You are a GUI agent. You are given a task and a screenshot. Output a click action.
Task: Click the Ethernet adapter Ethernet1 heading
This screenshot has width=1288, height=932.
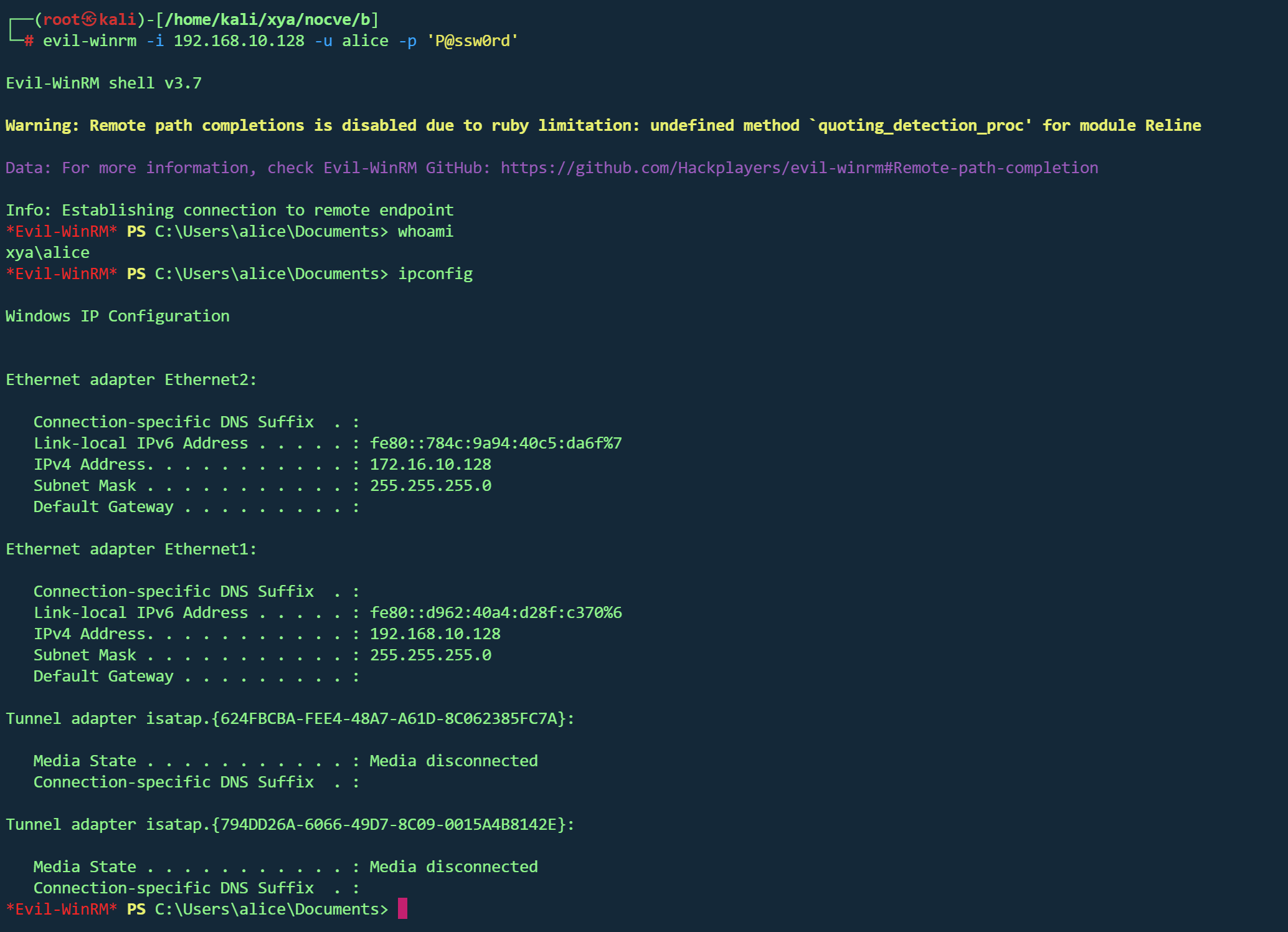coord(131,549)
